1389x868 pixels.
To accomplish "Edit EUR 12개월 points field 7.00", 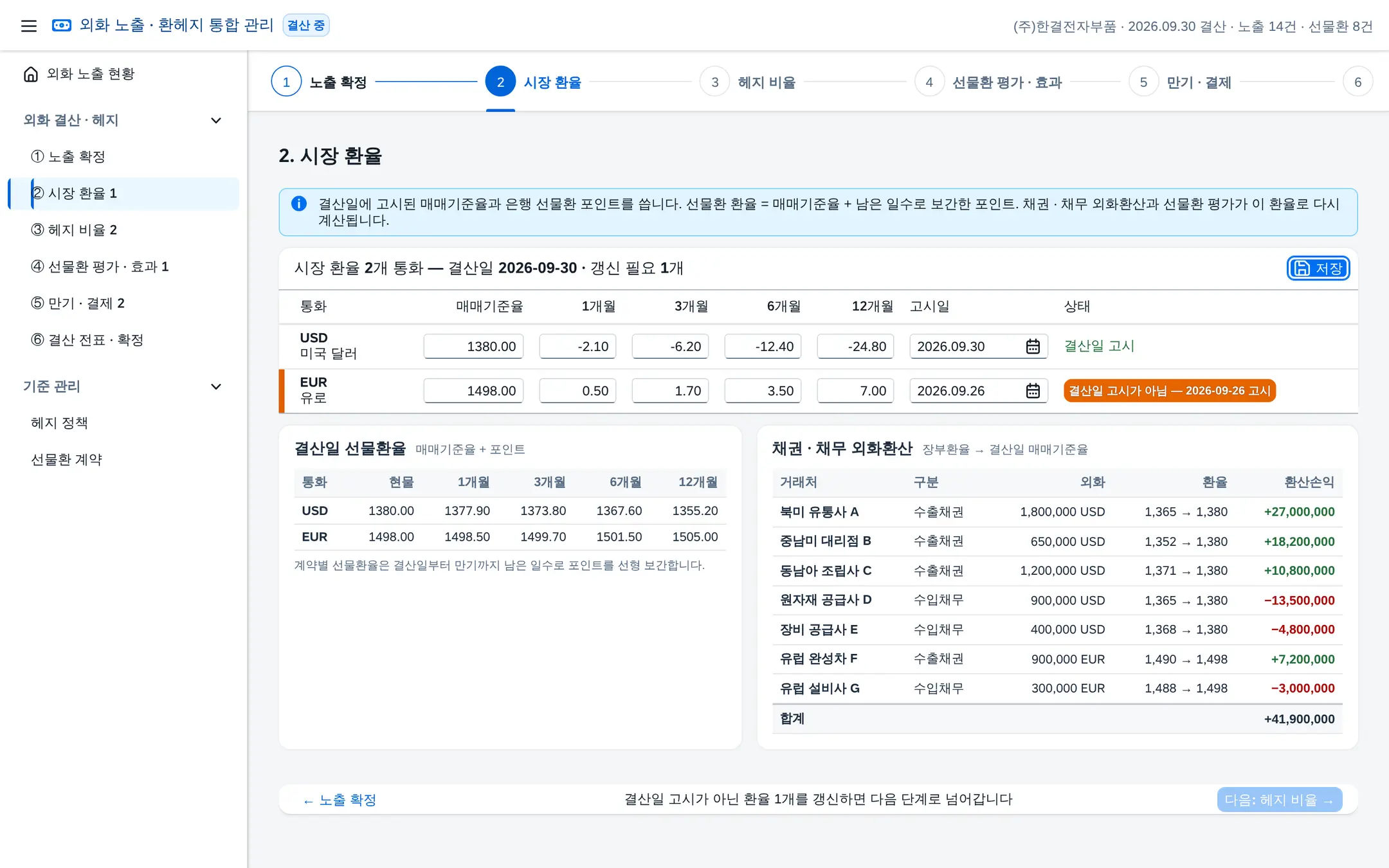I will pyautogui.click(x=855, y=391).
